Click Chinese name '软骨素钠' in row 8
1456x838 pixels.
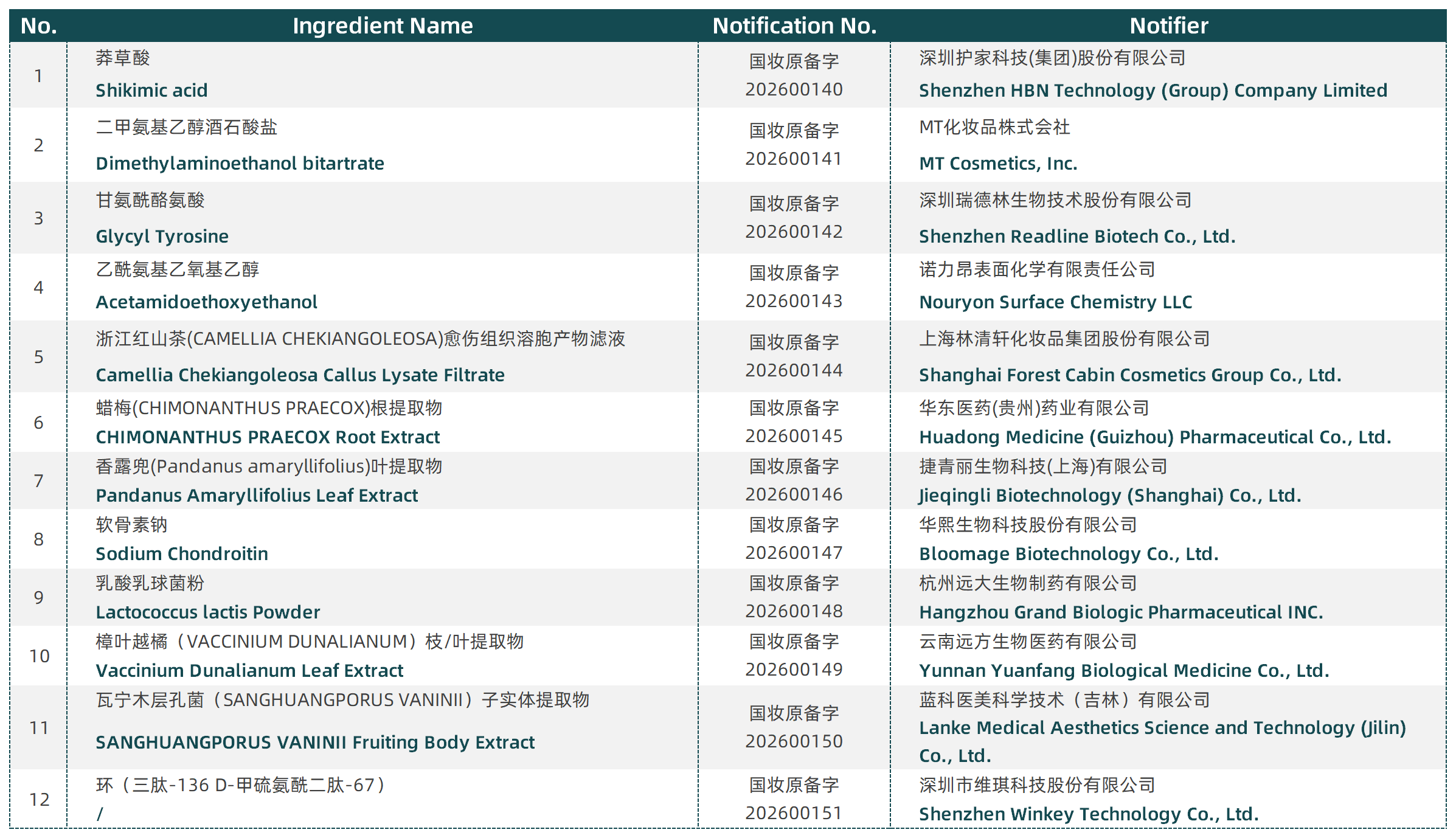coord(131,524)
